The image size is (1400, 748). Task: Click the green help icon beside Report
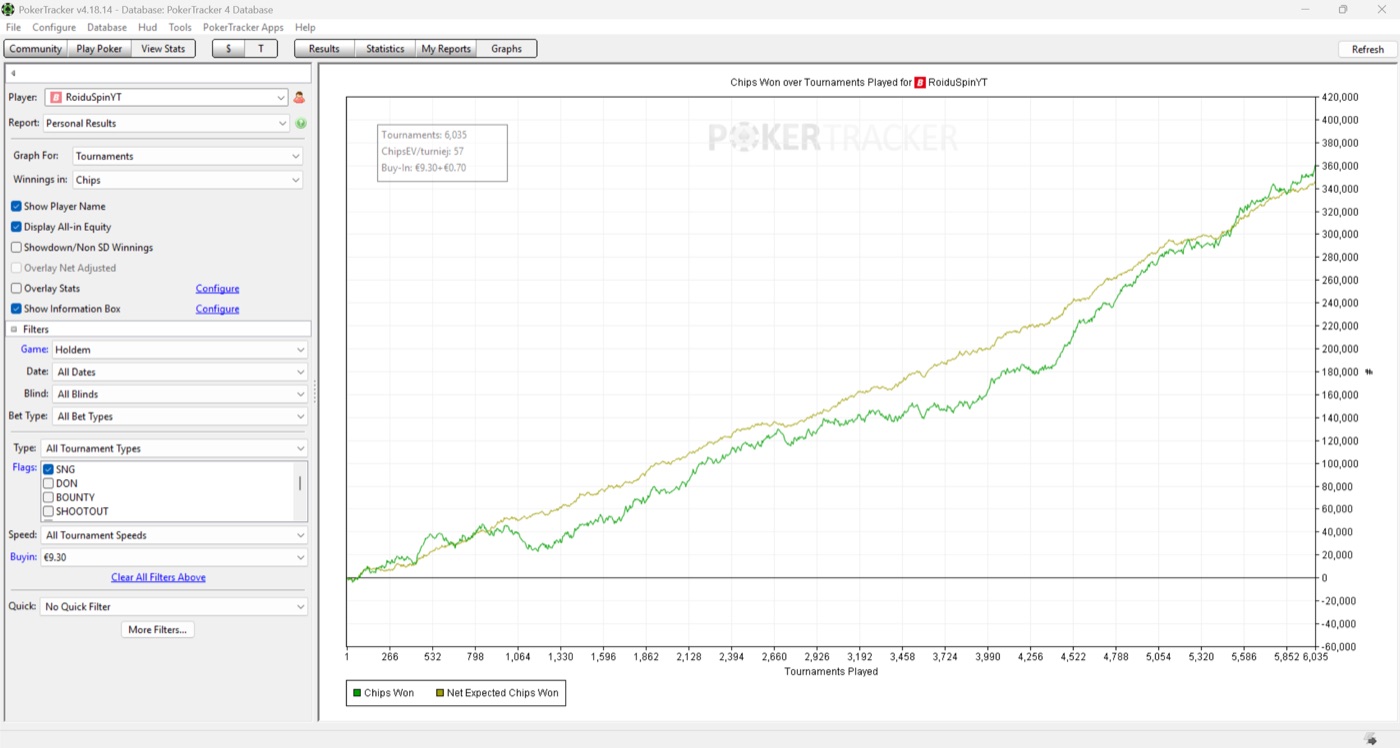[300, 123]
